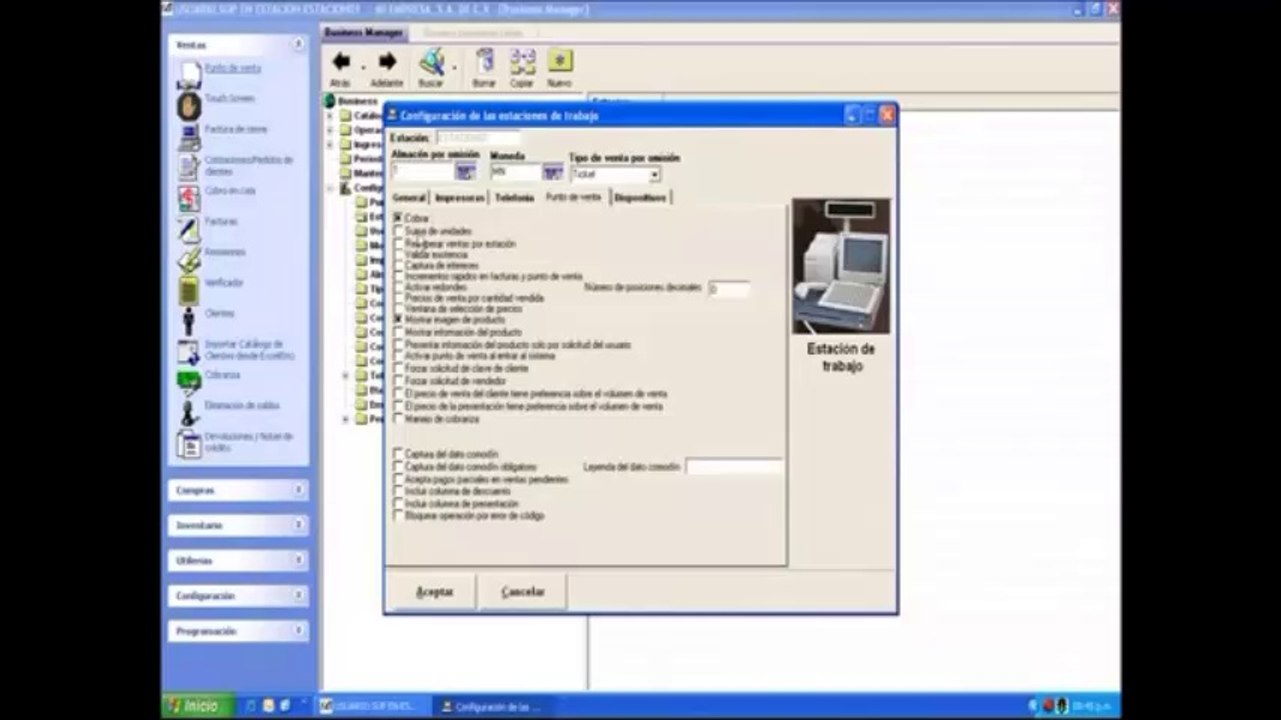This screenshot has height=720, width=1281.
Task: Open the Cobro en caja icon
Action: [189, 197]
